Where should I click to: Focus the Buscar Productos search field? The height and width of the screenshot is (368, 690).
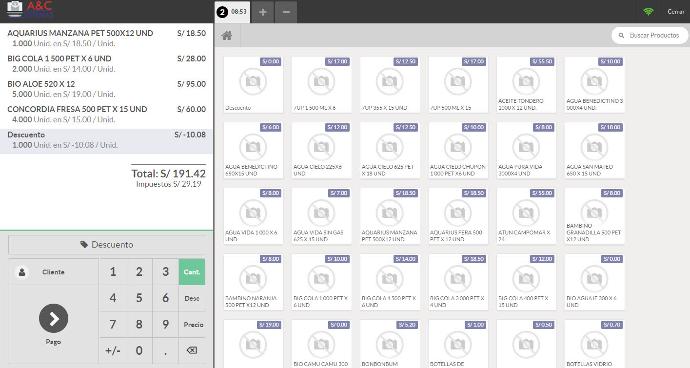click(x=650, y=35)
